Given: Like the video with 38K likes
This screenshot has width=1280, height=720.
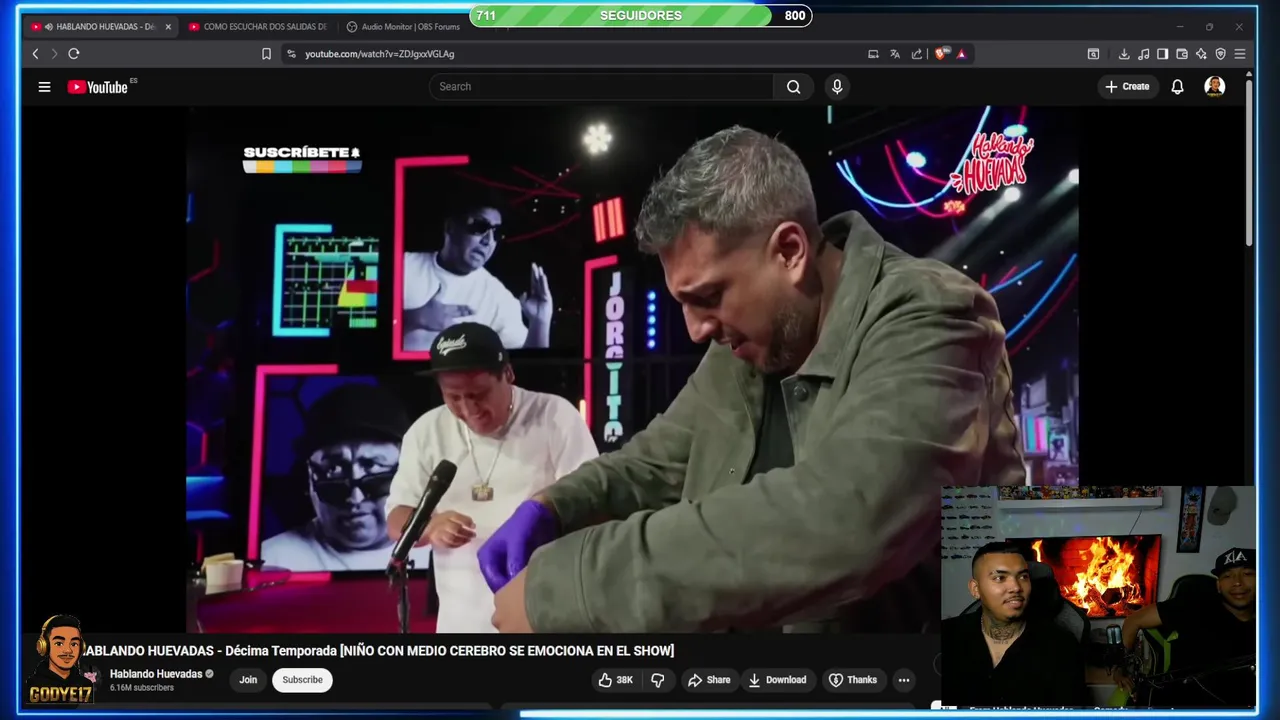Looking at the screenshot, I should pyautogui.click(x=615, y=680).
